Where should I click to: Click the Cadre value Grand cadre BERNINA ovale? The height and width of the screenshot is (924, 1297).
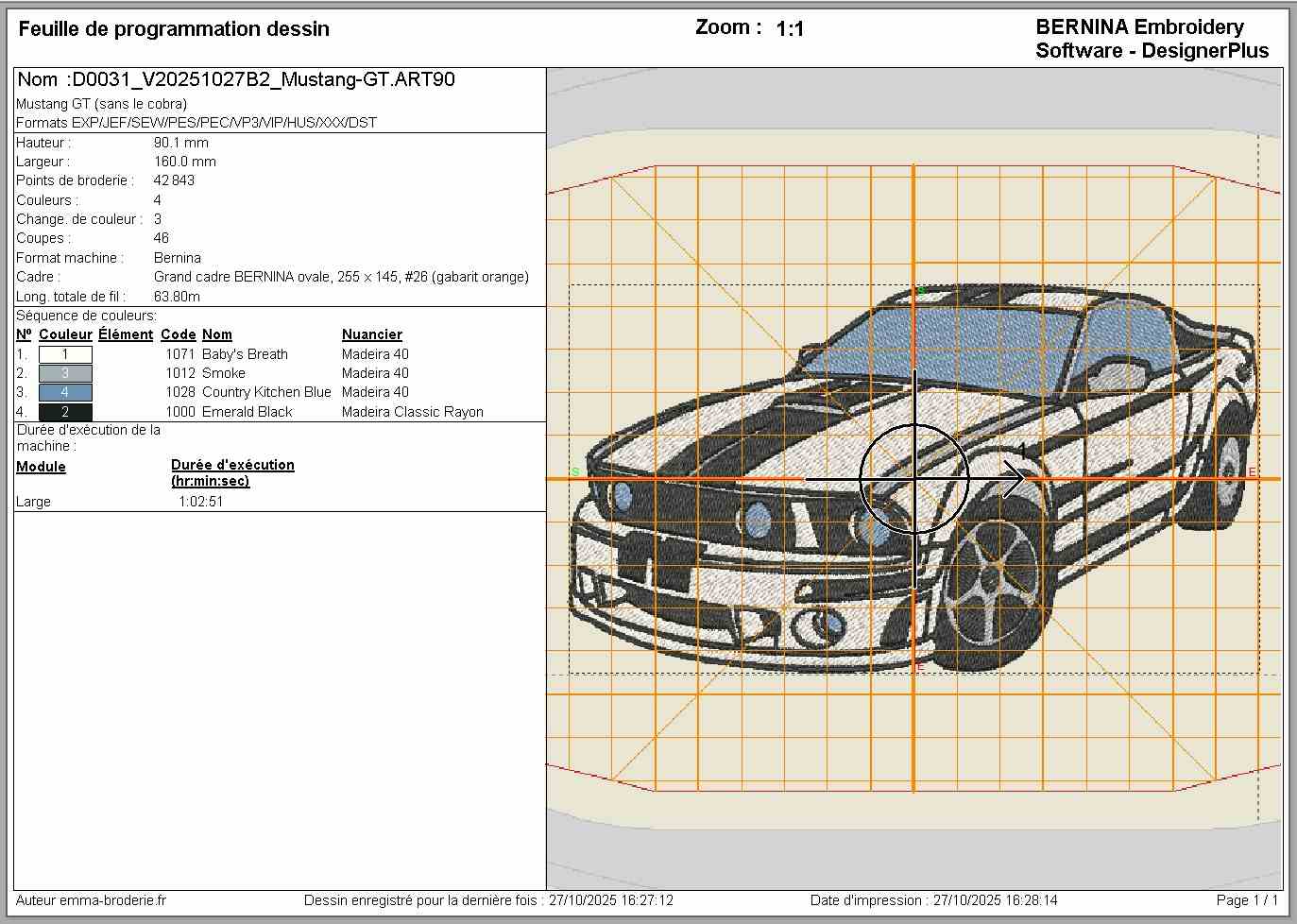pos(341,277)
